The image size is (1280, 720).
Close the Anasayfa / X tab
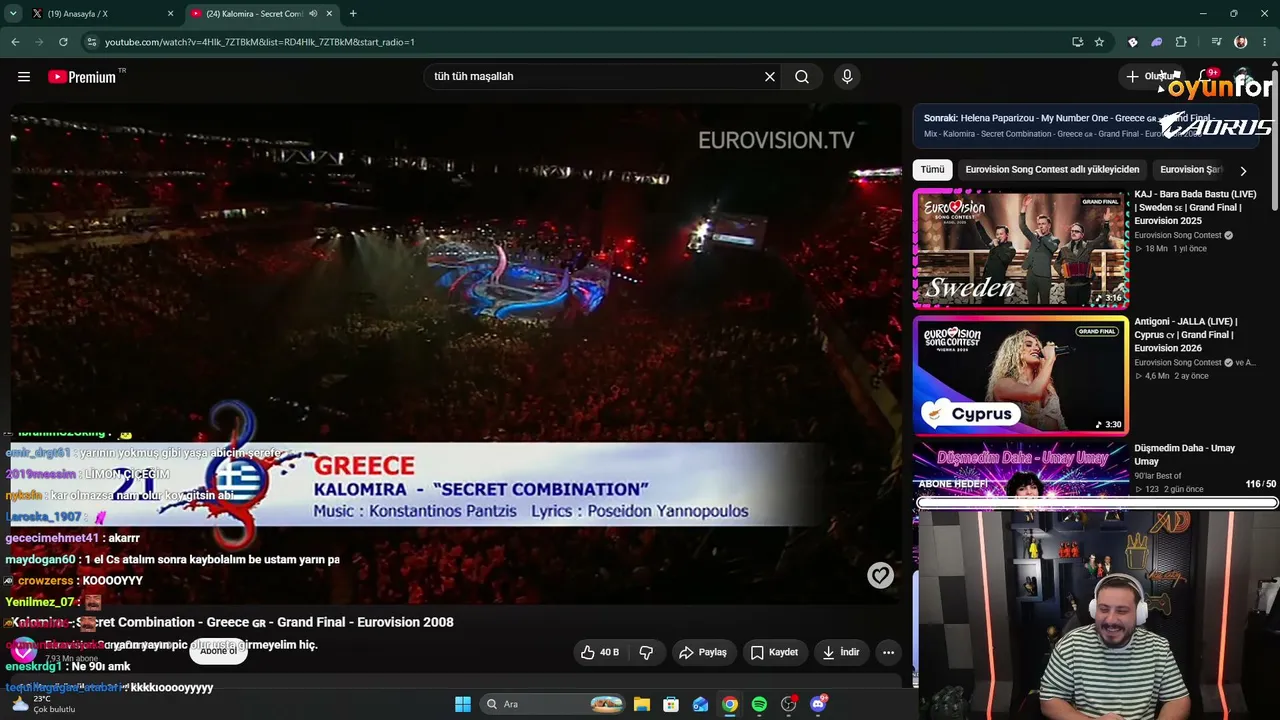(x=170, y=14)
